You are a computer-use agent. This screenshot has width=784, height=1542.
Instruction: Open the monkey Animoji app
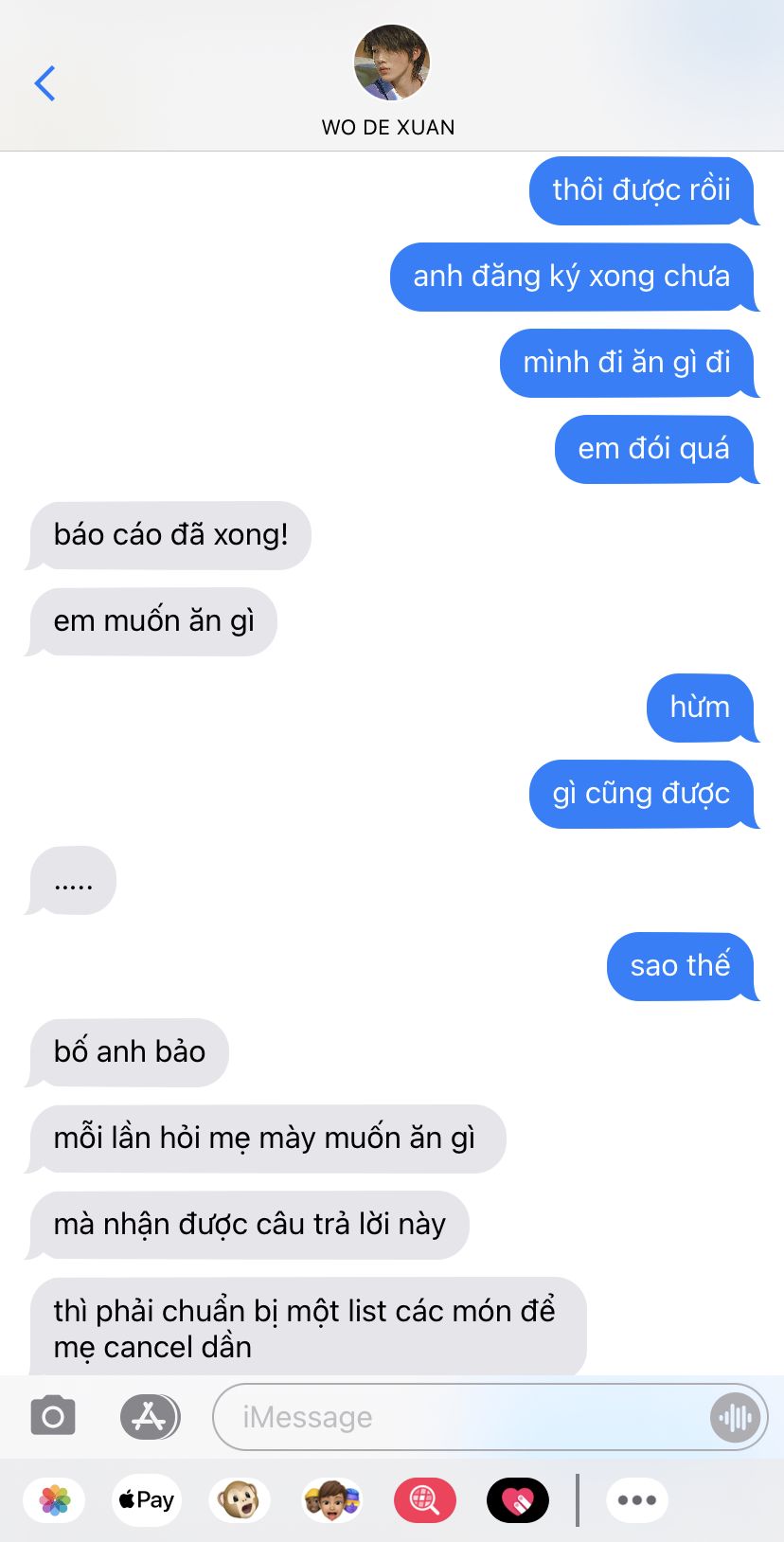[239, 1500]
